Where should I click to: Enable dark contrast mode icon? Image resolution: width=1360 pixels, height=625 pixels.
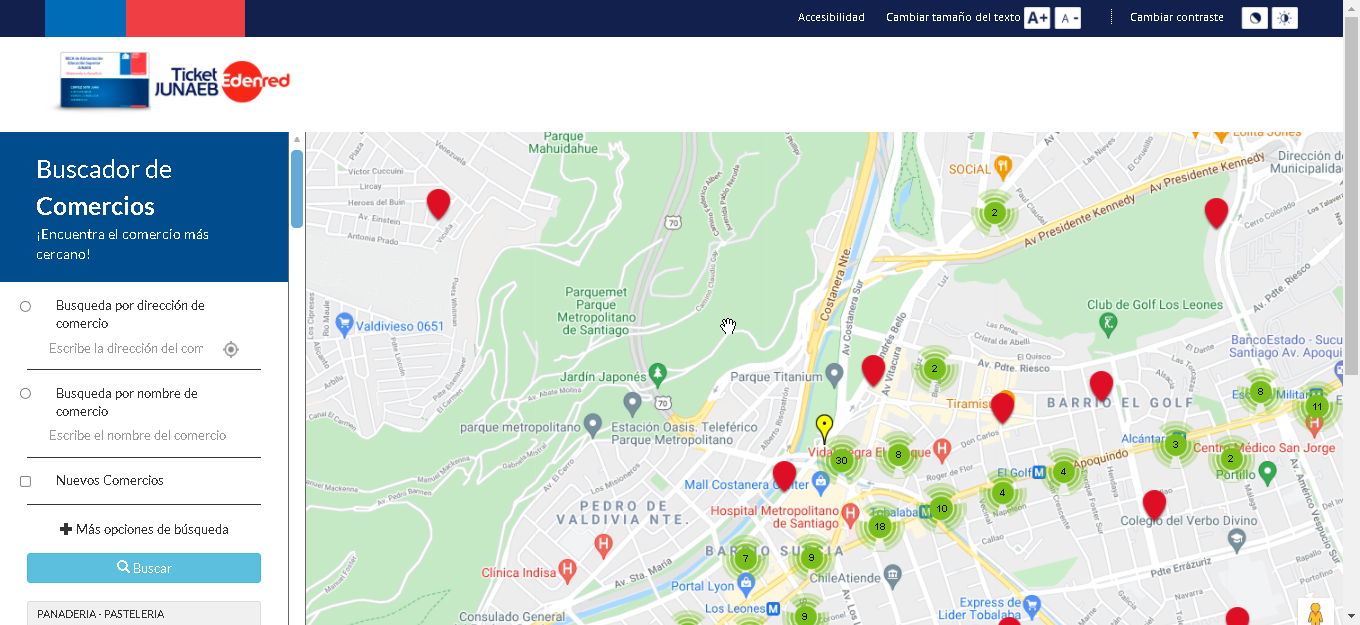point(1254,18)
